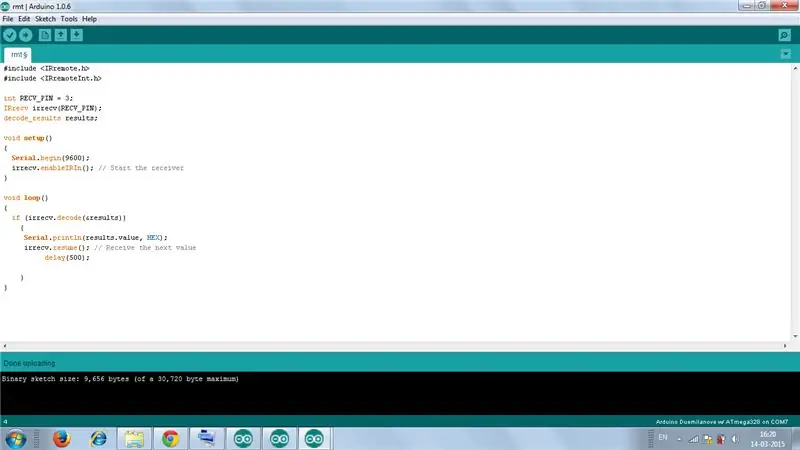Screen dimensions: 800x450
Task: Click the Verify sketch checkmark button
Action: point(10,35)
